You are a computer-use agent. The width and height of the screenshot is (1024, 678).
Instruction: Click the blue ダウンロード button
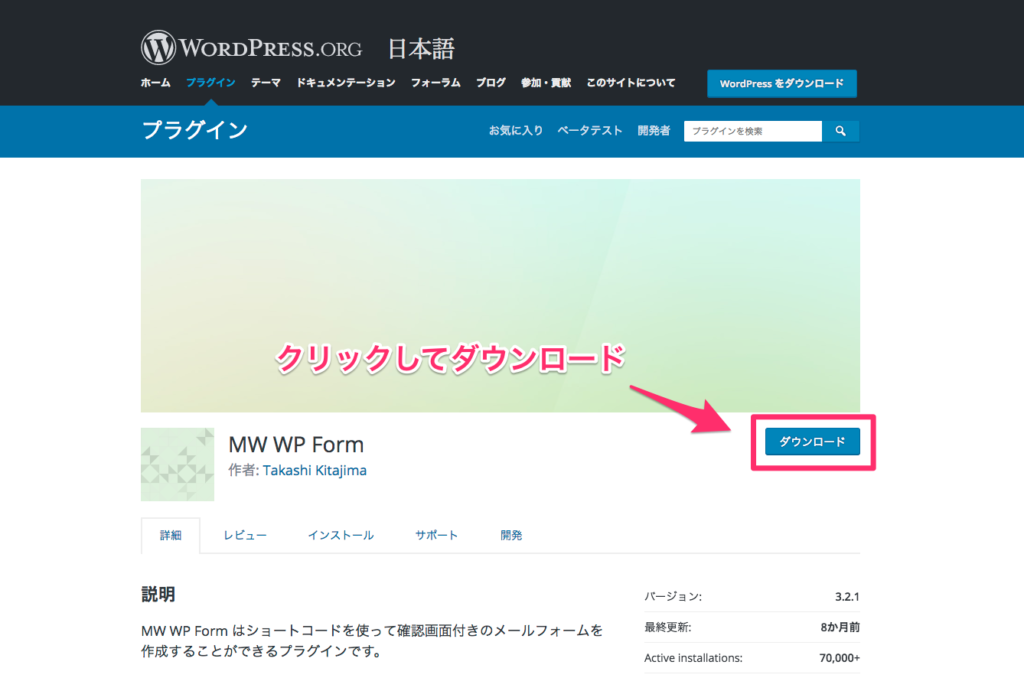(812, 442)
